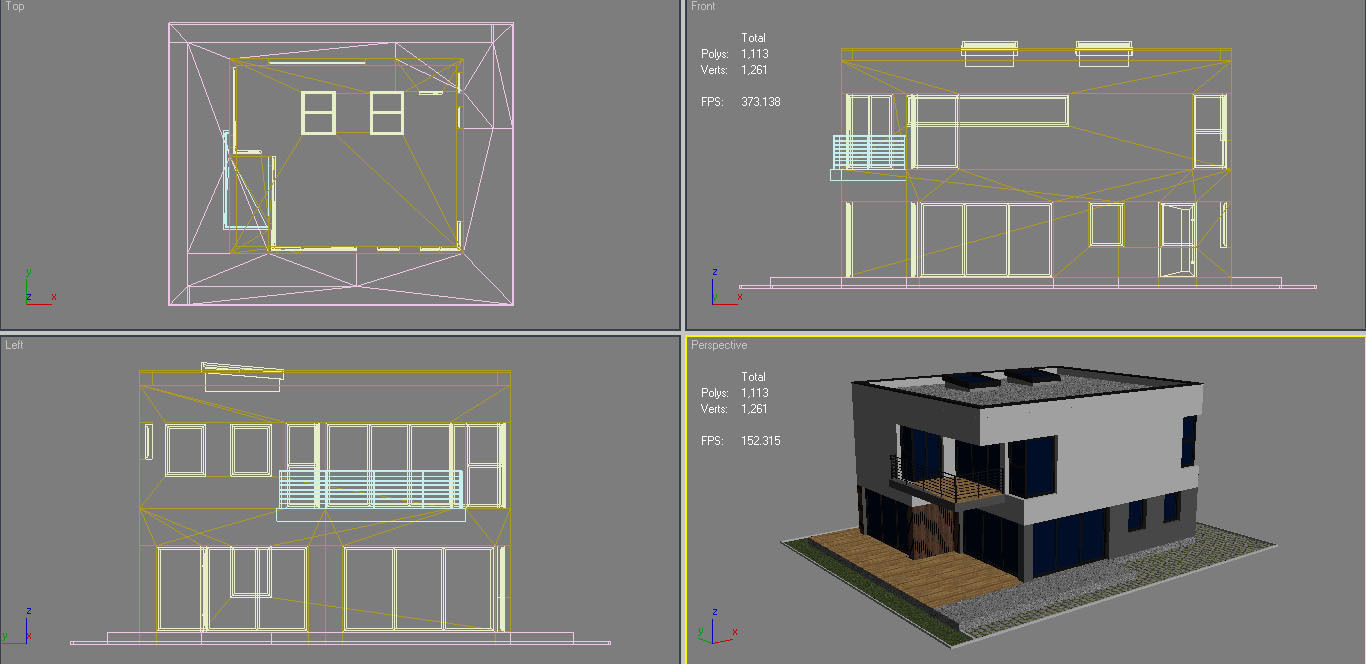1366x664 pixels.
Task: Select the XYZ axis gizmo in Front viewport
Action: [x=725, y=286]
